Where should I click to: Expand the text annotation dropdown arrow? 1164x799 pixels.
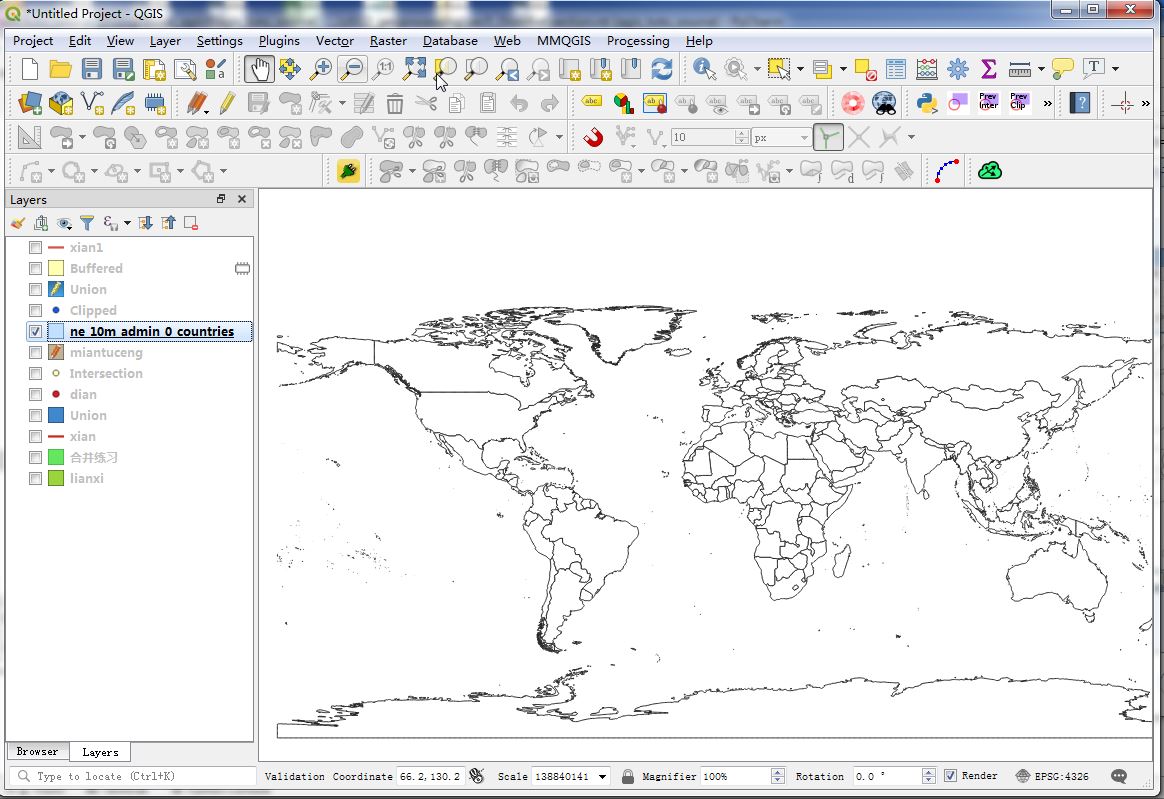click(1115, 69)
